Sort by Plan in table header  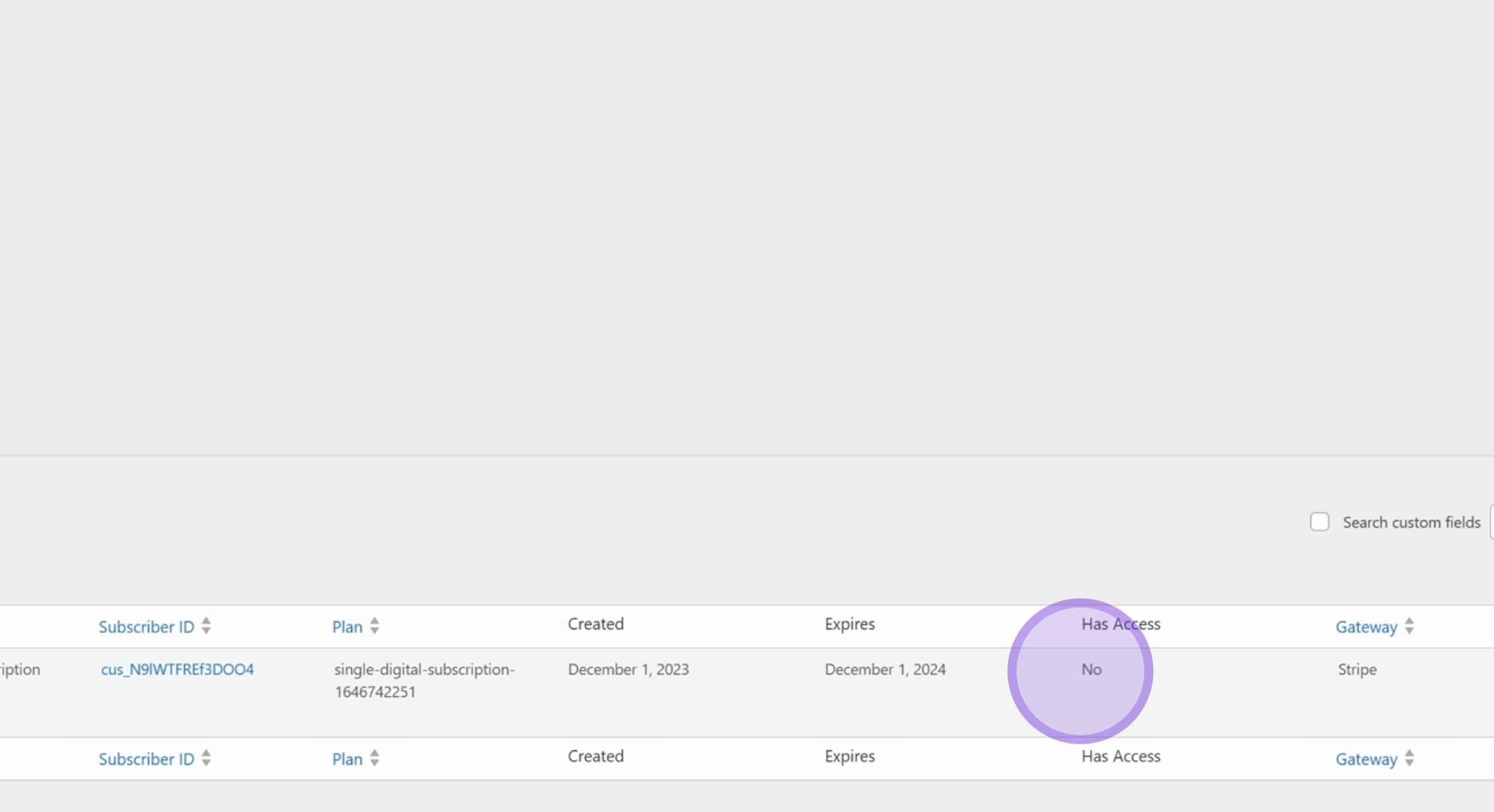[x=348, y=626]
